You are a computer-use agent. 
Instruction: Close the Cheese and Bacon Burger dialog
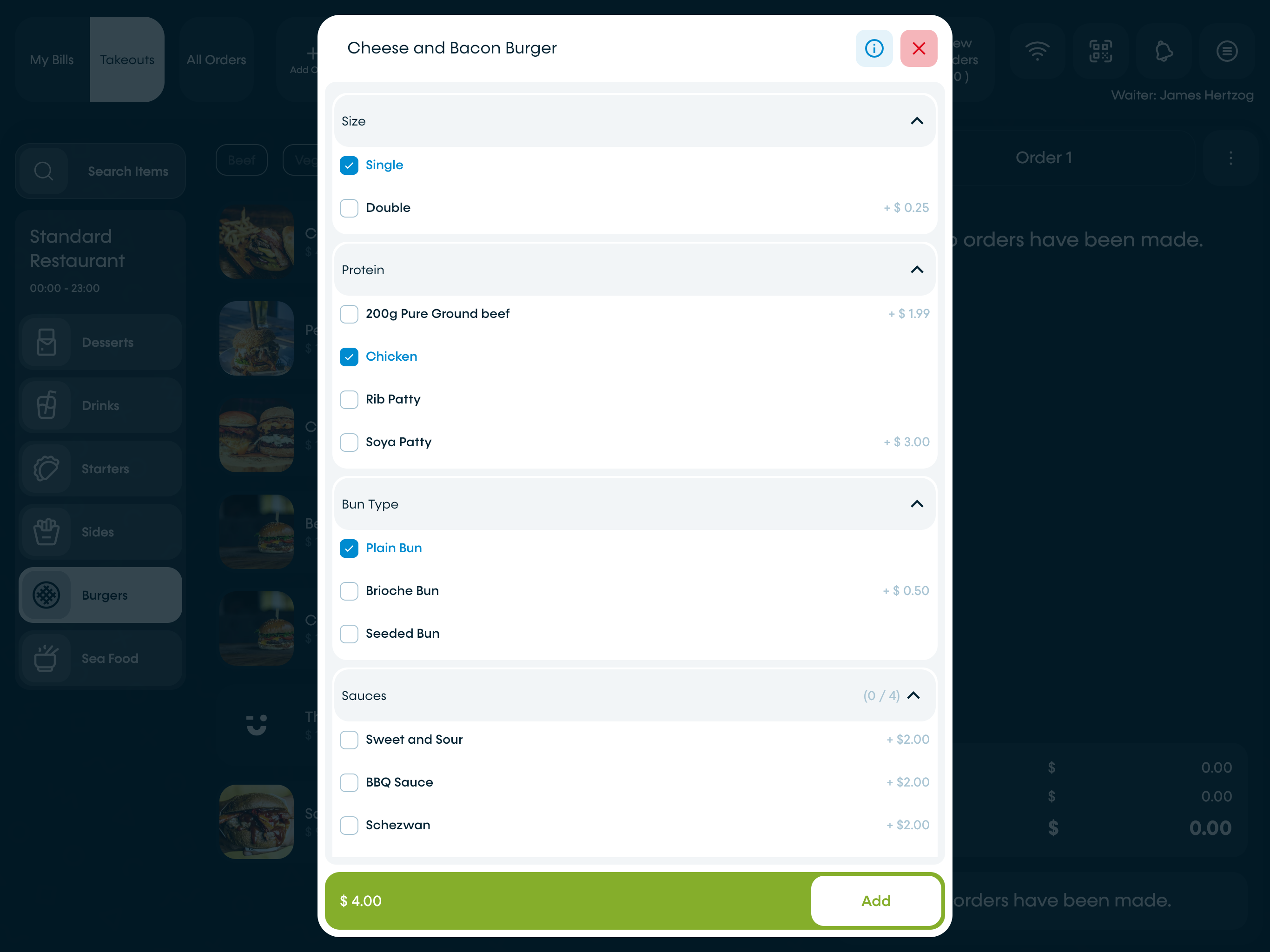919,48
